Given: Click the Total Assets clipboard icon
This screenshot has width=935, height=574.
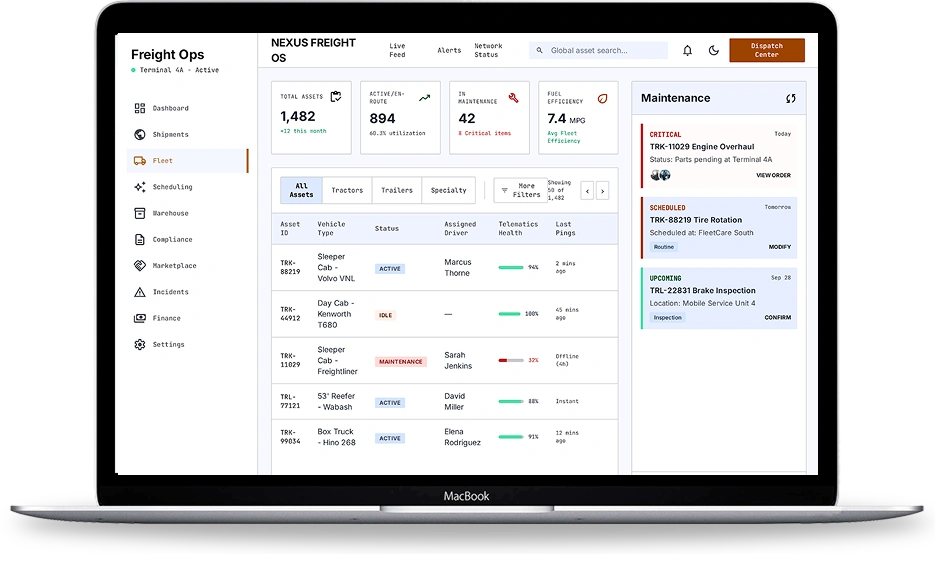Looking at the screenshot, I should [x=336, y=97].
